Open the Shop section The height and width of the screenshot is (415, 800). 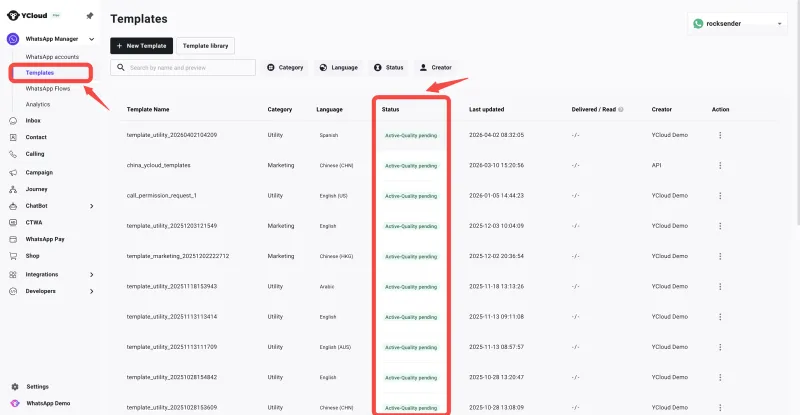33,256
